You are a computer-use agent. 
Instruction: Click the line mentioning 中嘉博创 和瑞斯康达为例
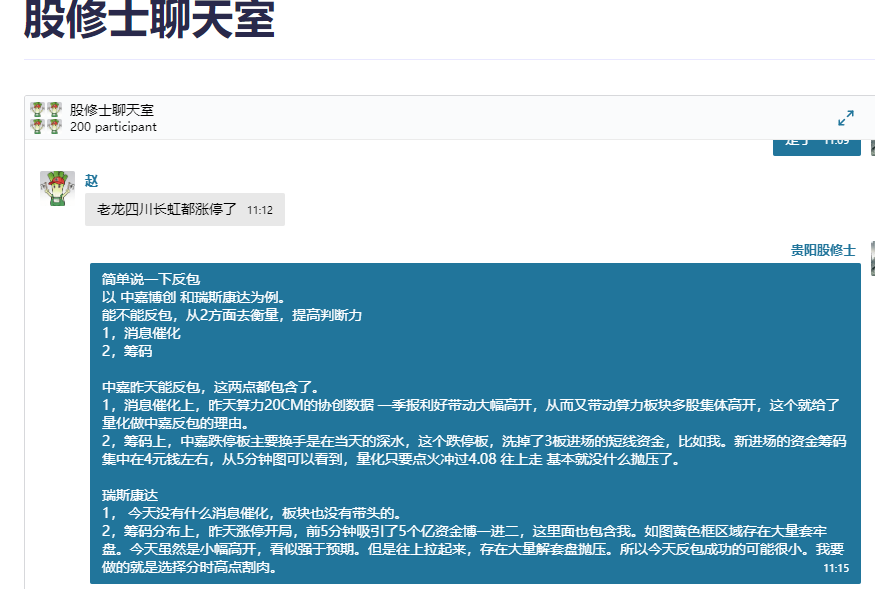tap(194, 297)
